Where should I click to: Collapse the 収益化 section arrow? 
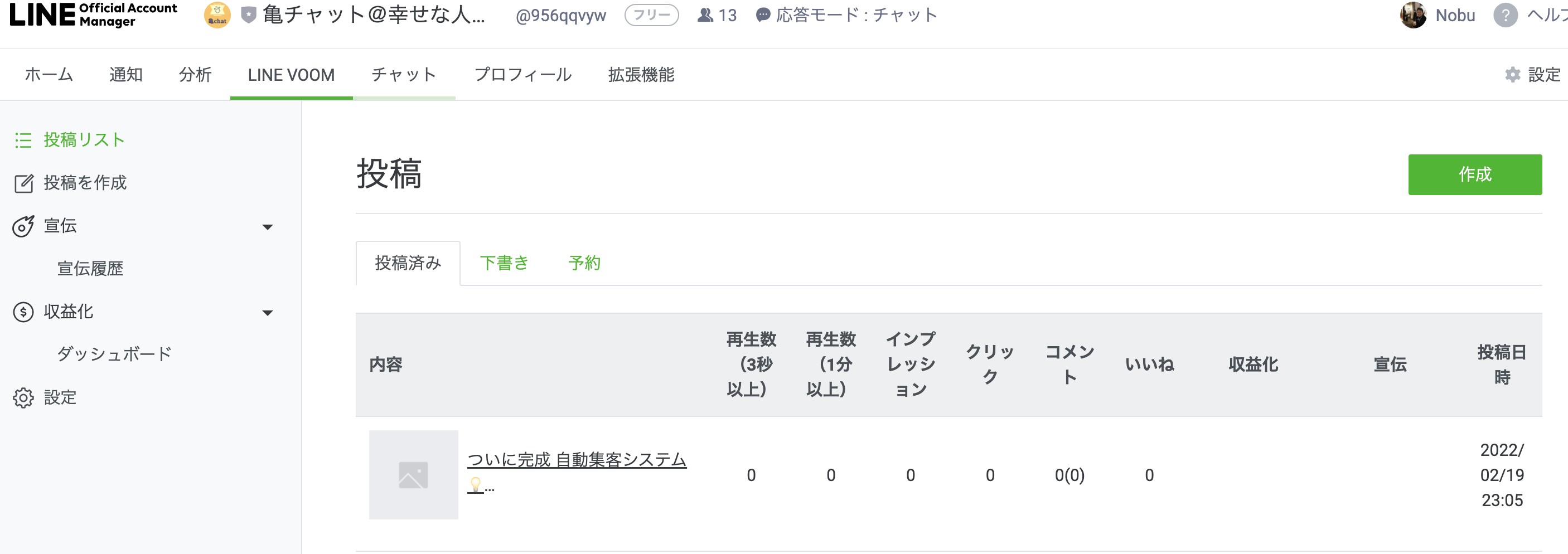[267, 313]
